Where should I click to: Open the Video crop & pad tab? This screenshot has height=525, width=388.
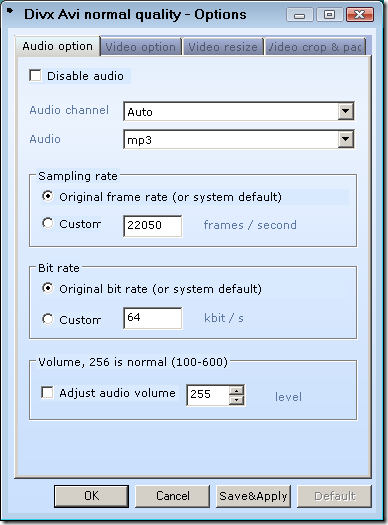coord(315,47)
